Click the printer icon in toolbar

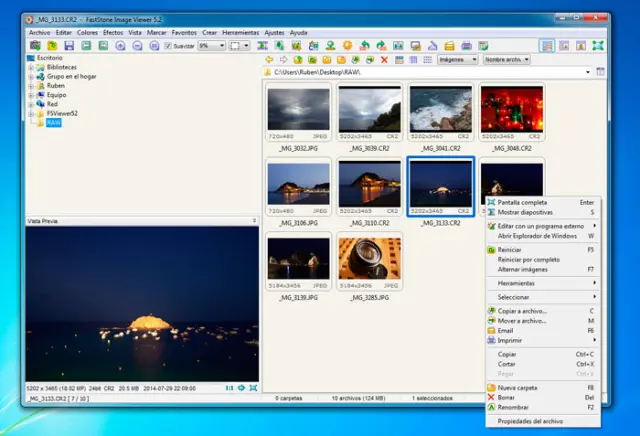467,46
